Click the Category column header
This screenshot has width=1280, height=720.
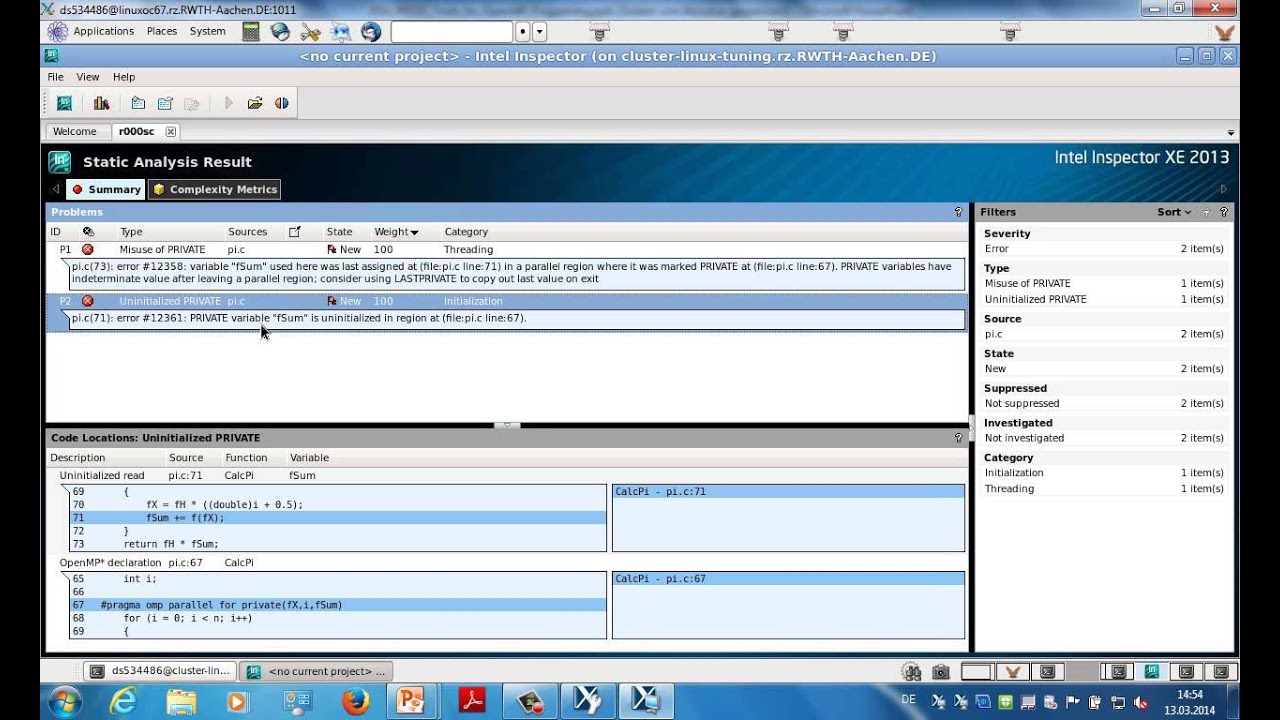point(466,232)
